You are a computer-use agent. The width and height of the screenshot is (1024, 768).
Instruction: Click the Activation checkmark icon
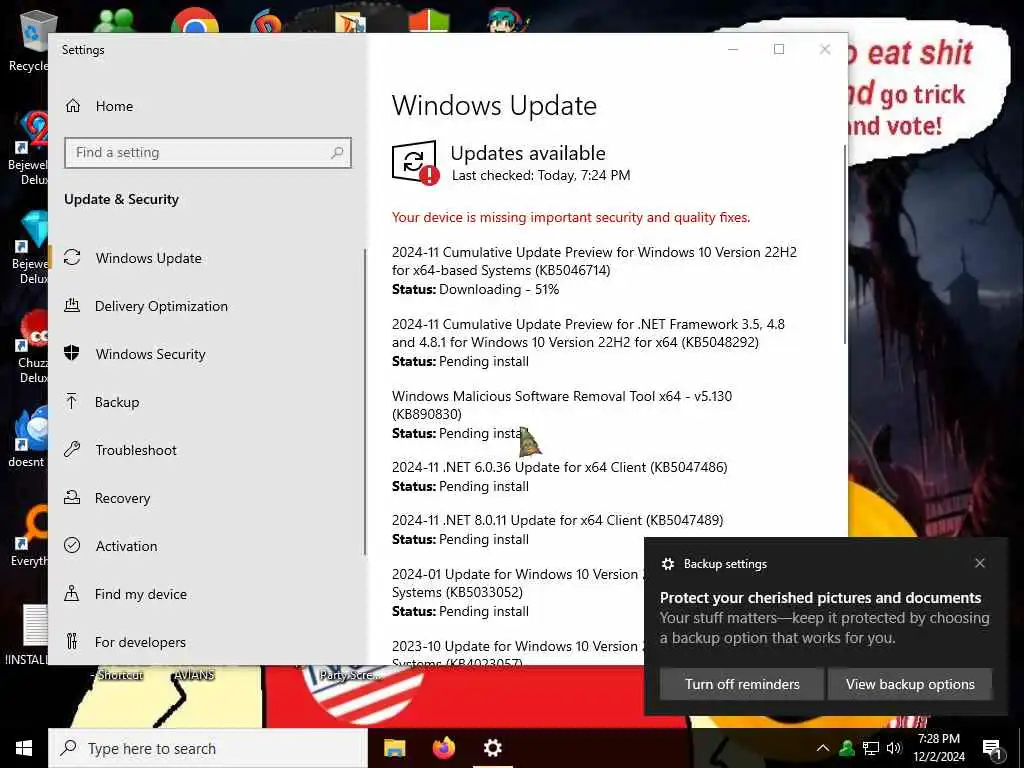pos(72,545)
